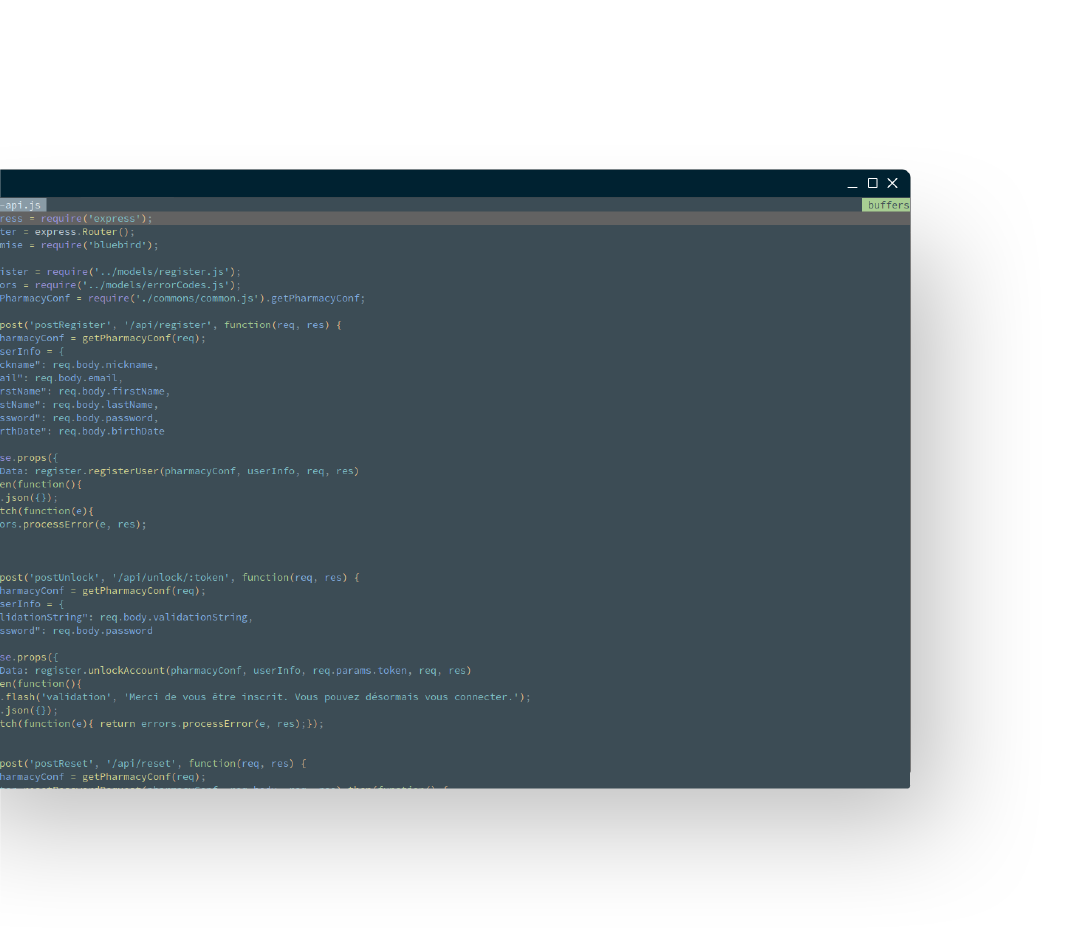Place cursor on req.body.birthDate

pos(111,431)
